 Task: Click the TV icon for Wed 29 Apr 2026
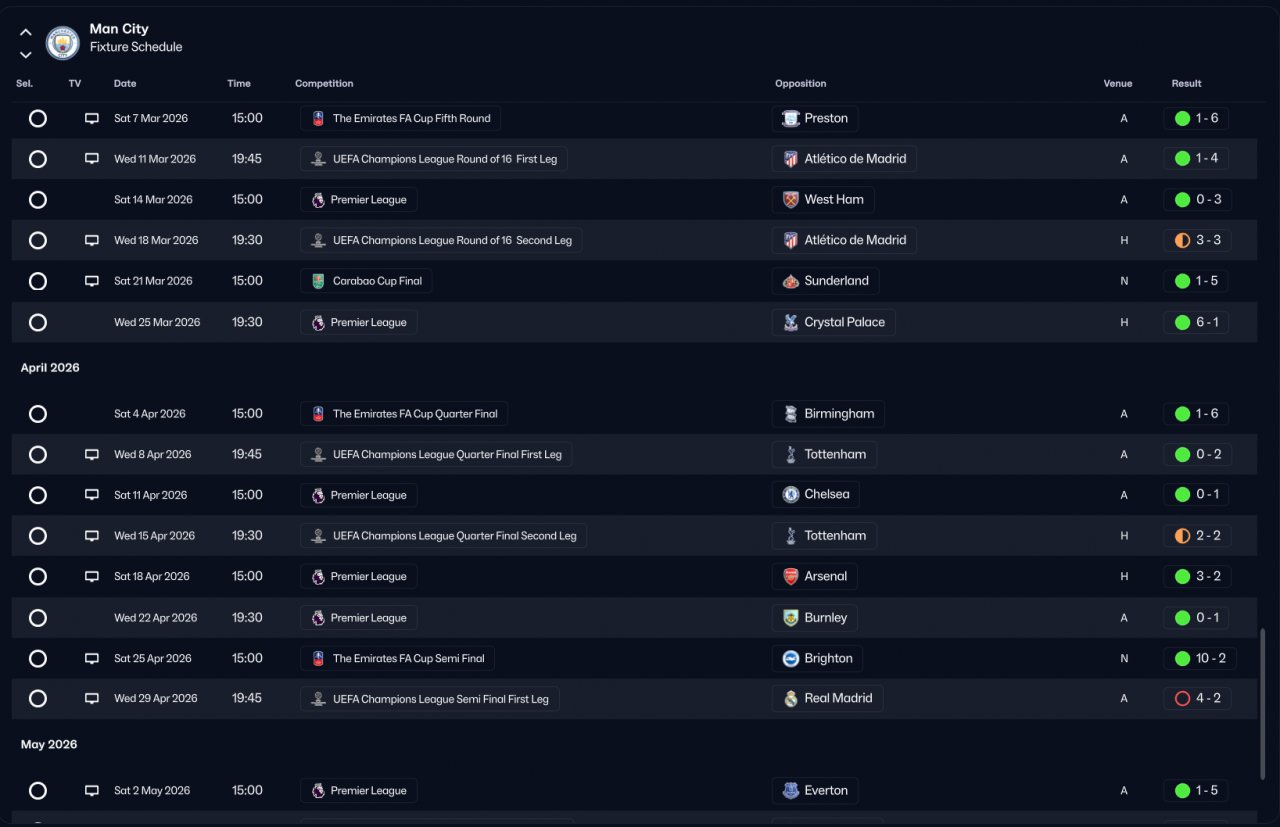(92, 699)
